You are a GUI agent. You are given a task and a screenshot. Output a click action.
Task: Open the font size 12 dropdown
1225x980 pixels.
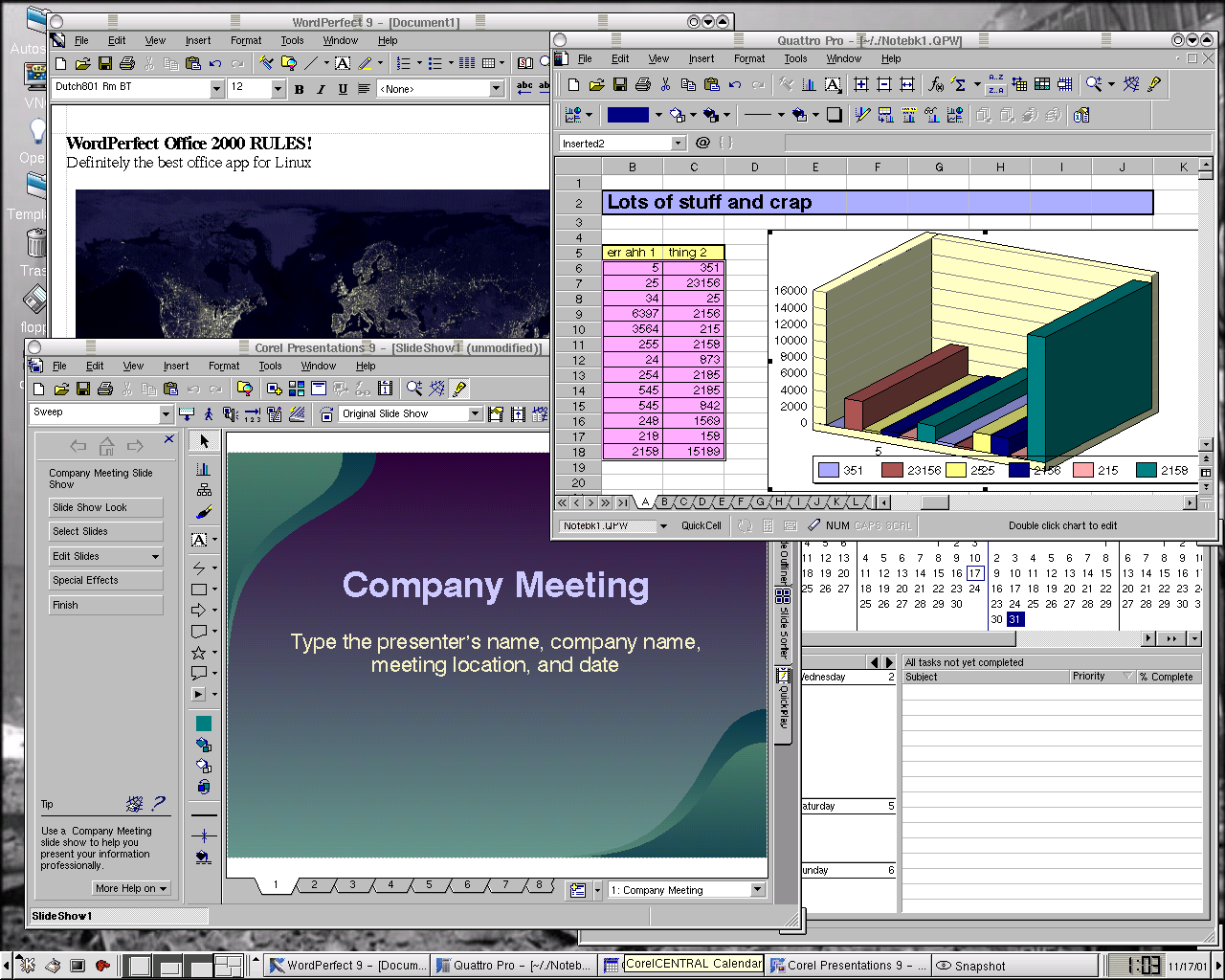tap(278, 89)
